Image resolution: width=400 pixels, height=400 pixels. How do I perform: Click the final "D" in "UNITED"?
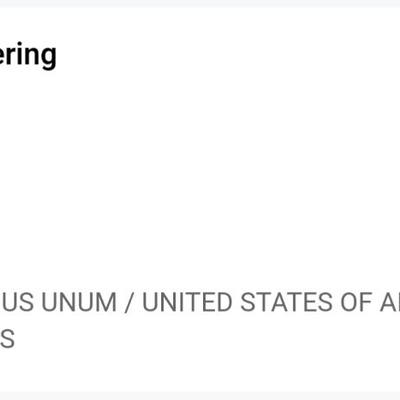tap(224, 302)
